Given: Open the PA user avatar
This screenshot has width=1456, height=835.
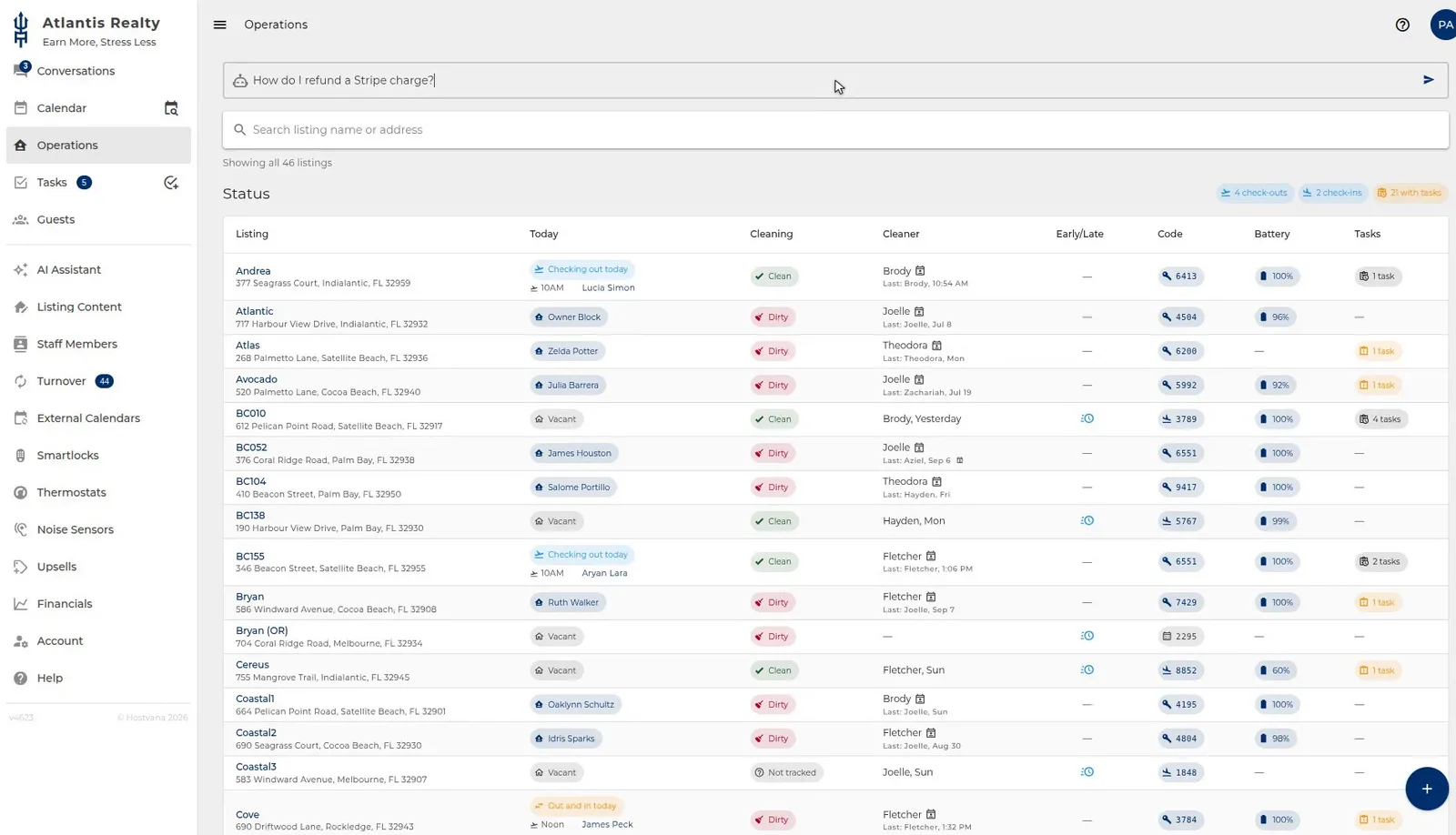Looking at the screenshot, I should tap(1443, 25).
